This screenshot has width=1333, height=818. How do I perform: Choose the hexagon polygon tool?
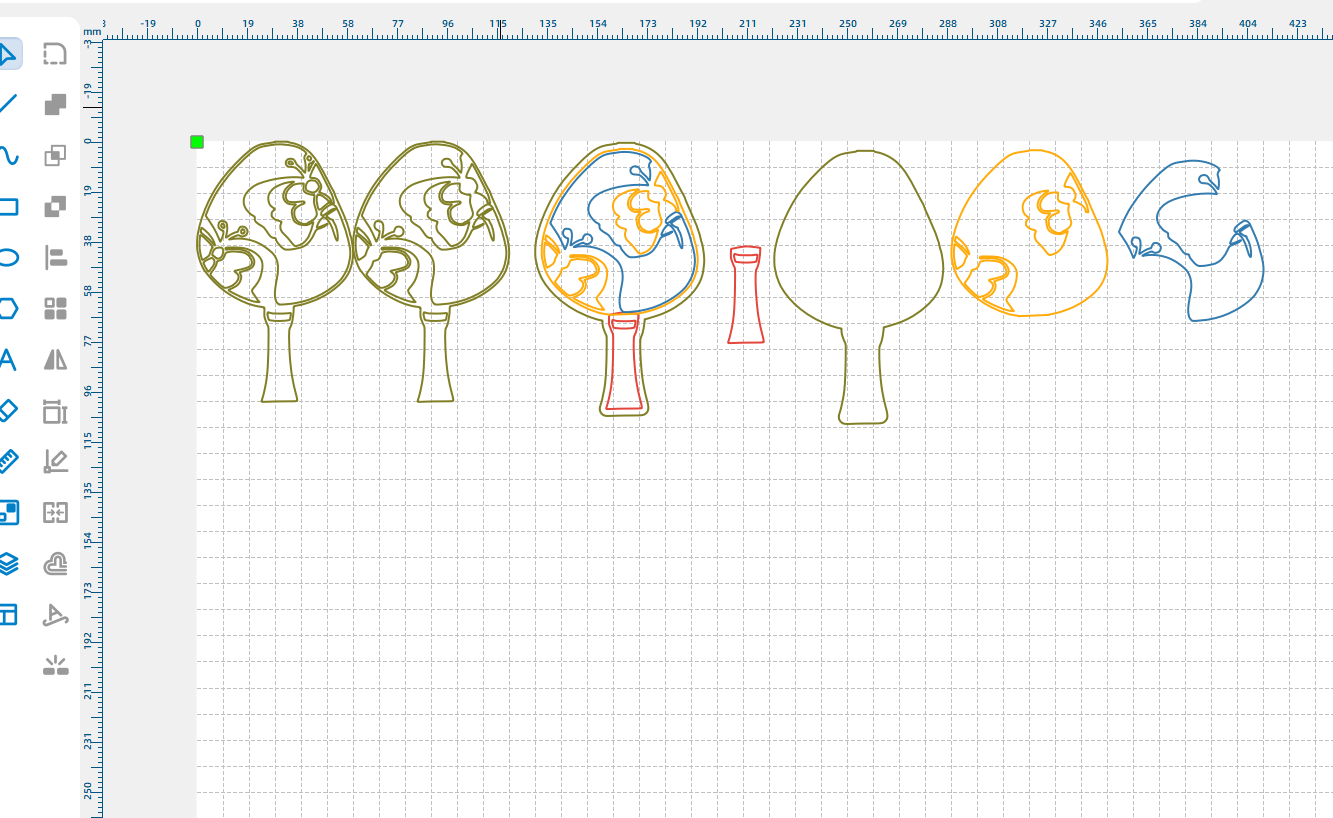click(7, 308)
